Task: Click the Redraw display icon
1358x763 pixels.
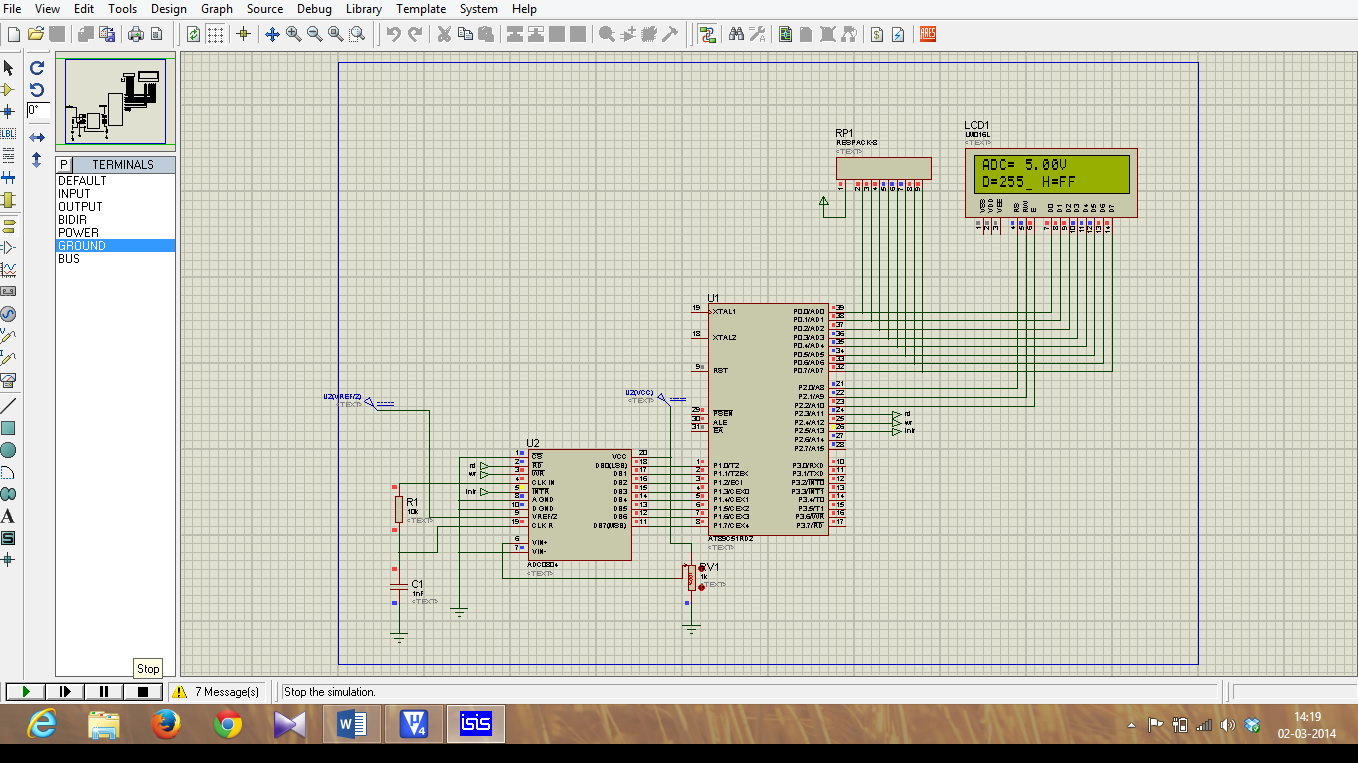Action: click(x=192, y=33)
